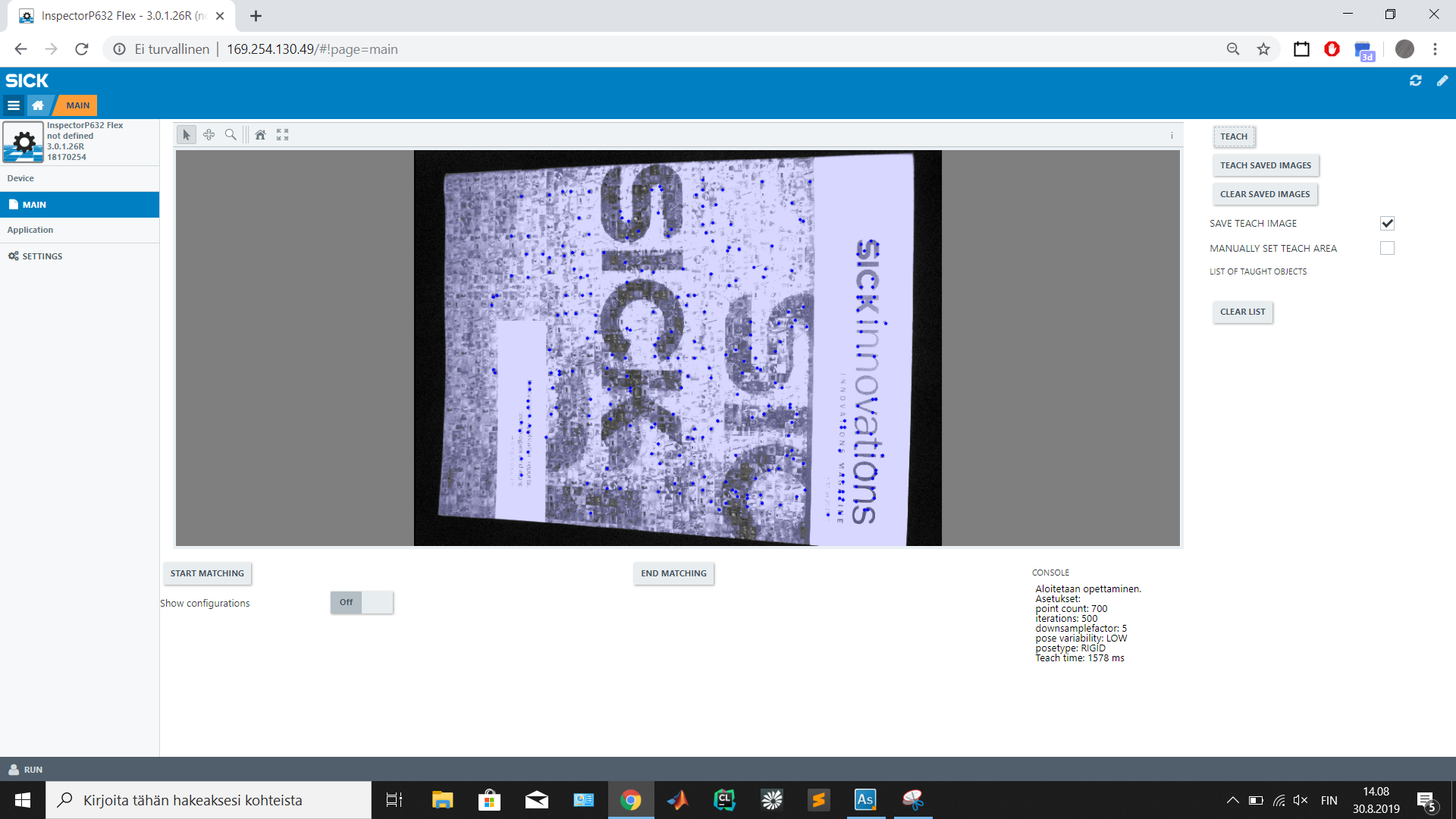Enable Manually Set Teach Area checkbox
1456x819 pixels.
pos(1387,248)
